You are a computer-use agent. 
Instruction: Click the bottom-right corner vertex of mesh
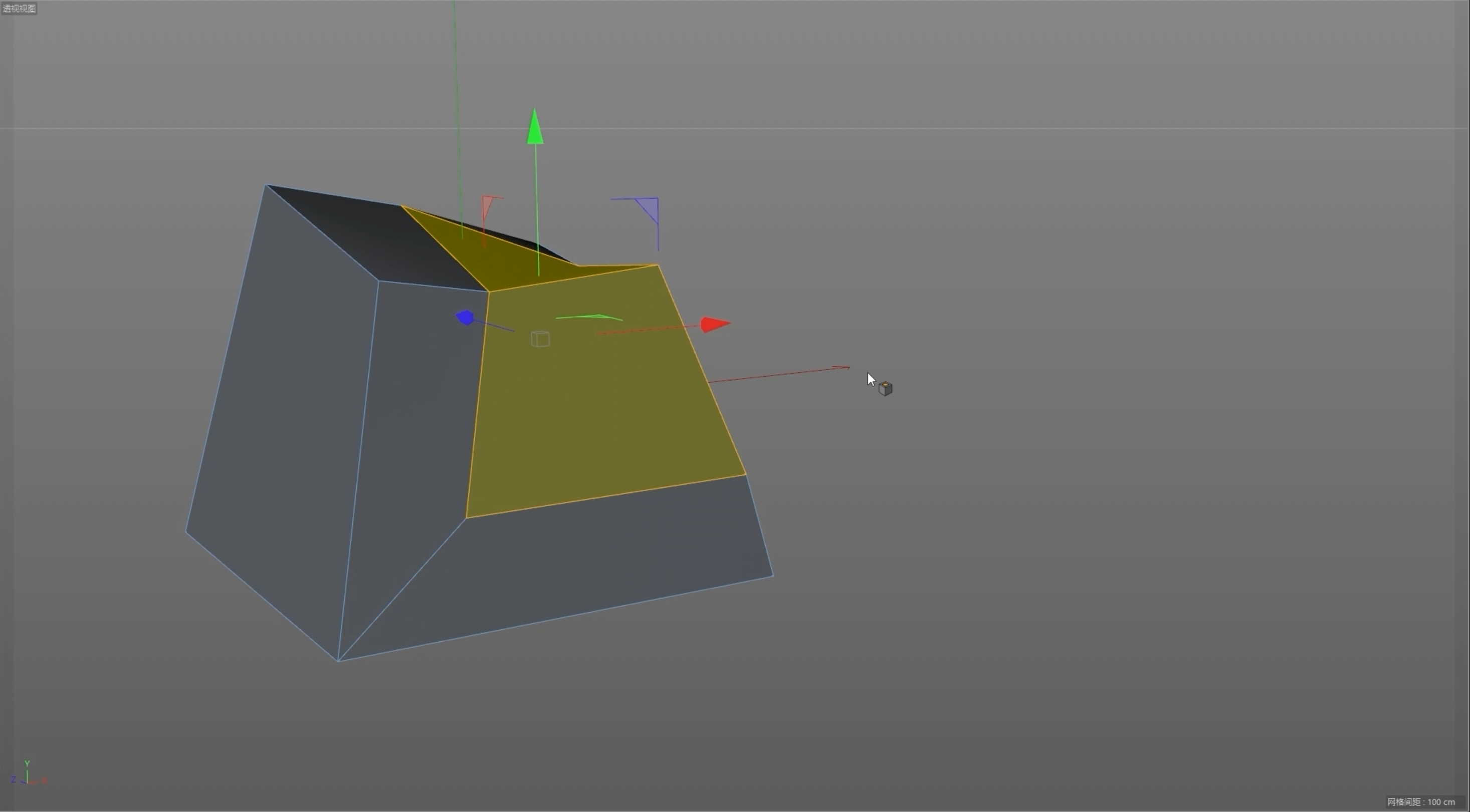(773, 576)
